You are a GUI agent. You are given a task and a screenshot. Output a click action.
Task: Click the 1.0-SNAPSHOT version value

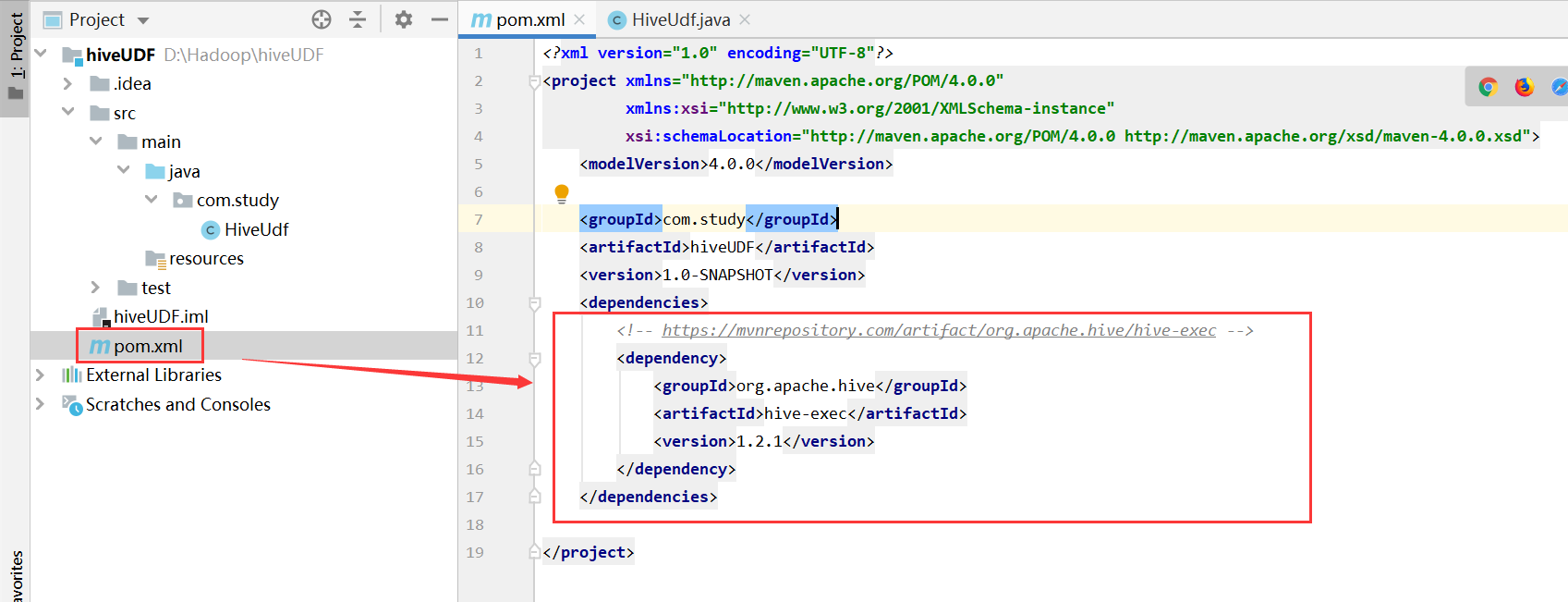(x=717, y=275)
